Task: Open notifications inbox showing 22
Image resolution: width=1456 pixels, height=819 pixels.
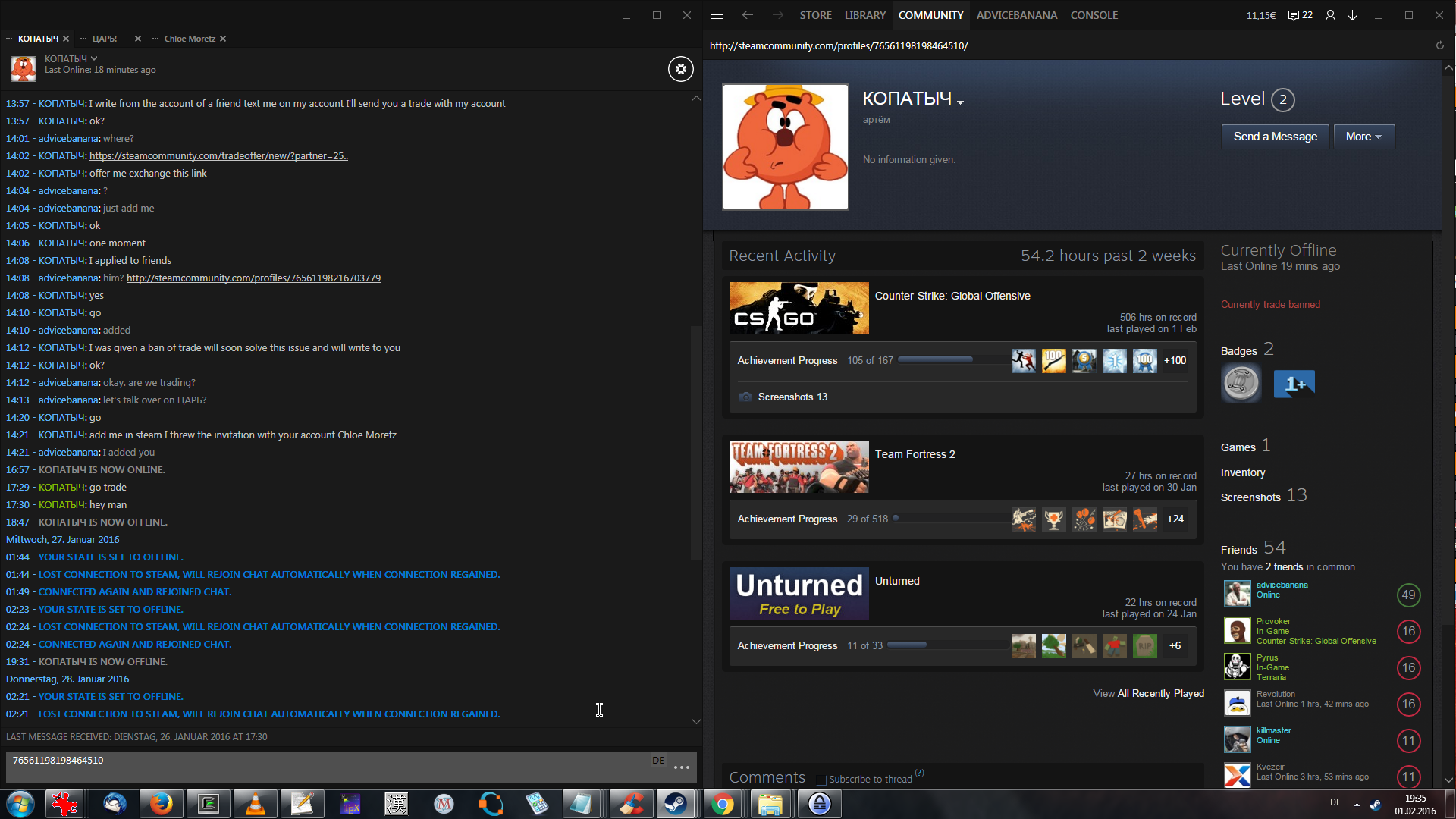Action: point(1300,15)
